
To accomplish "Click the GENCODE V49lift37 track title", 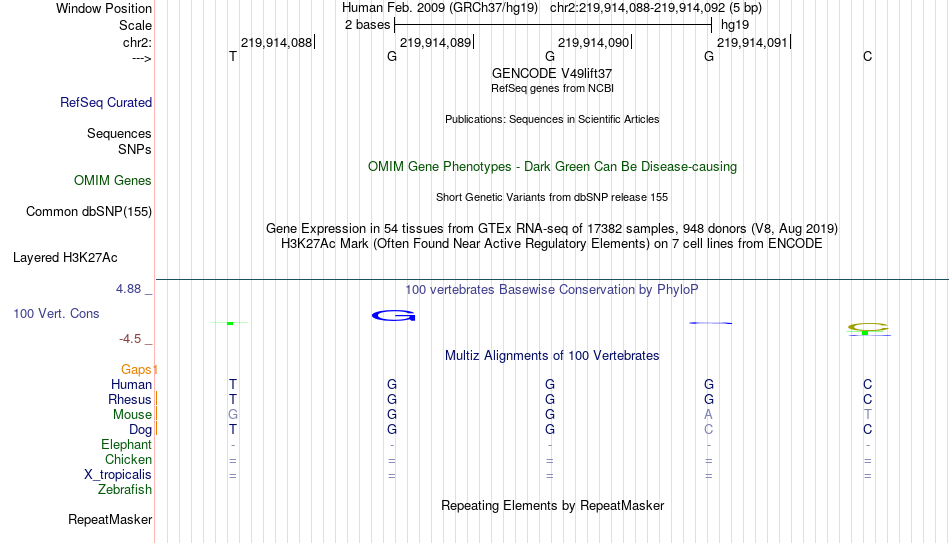I will (x=552, y=73).
